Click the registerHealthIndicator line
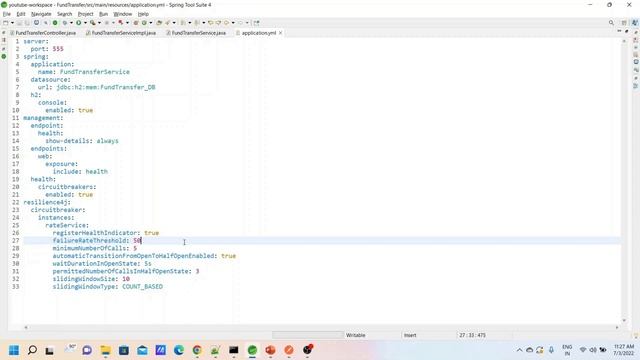The height and width of the screenshot is (360, 640). pyautogui.click(x=106, y=233)
